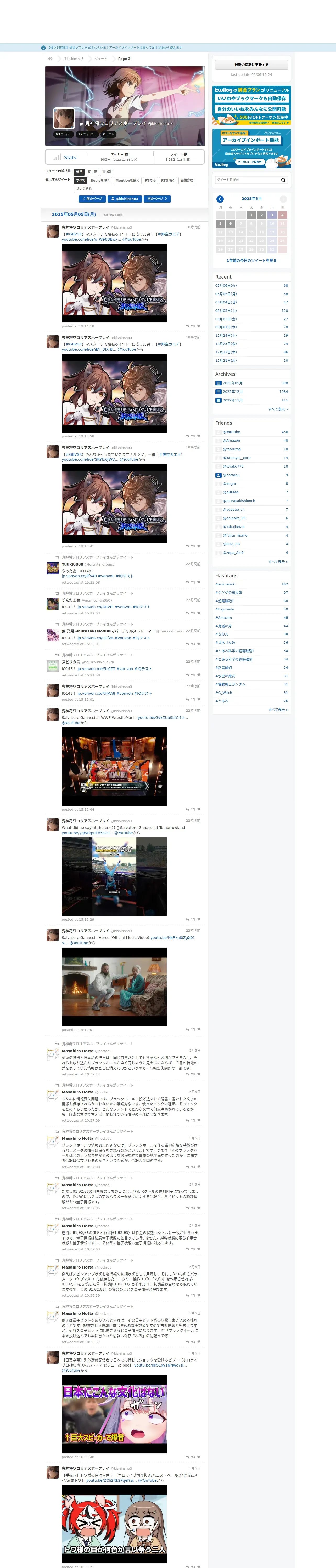This screenshot has width=336, height=1568.
Task: Toggle the RTを除く filter
Action: click(x=168, y=181)
